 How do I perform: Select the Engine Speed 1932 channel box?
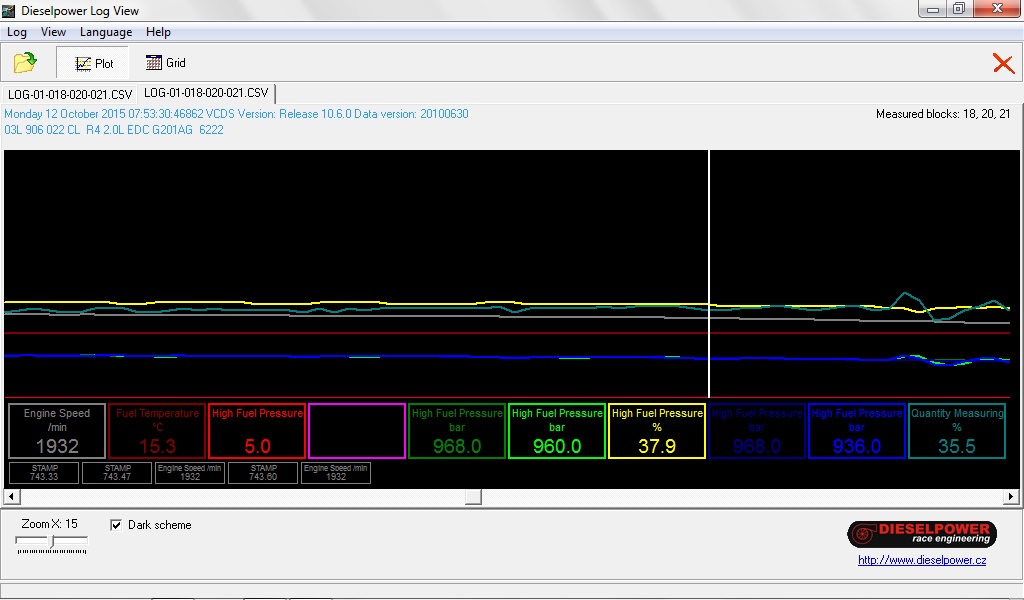coord(57,431)
